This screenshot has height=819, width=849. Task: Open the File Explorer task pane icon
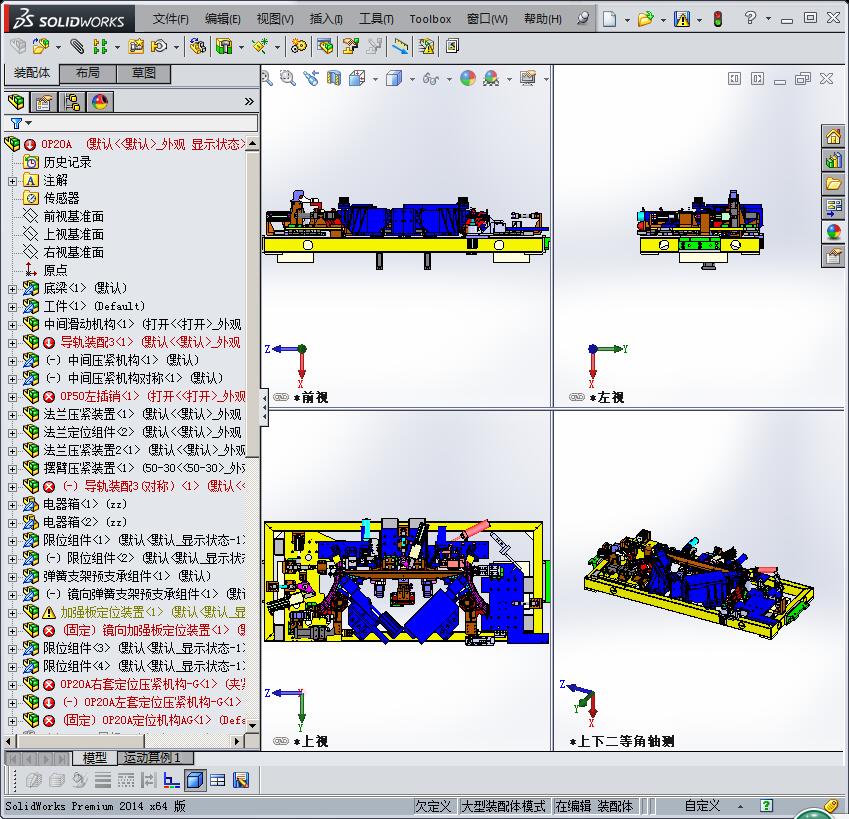[x=833, y=184]
